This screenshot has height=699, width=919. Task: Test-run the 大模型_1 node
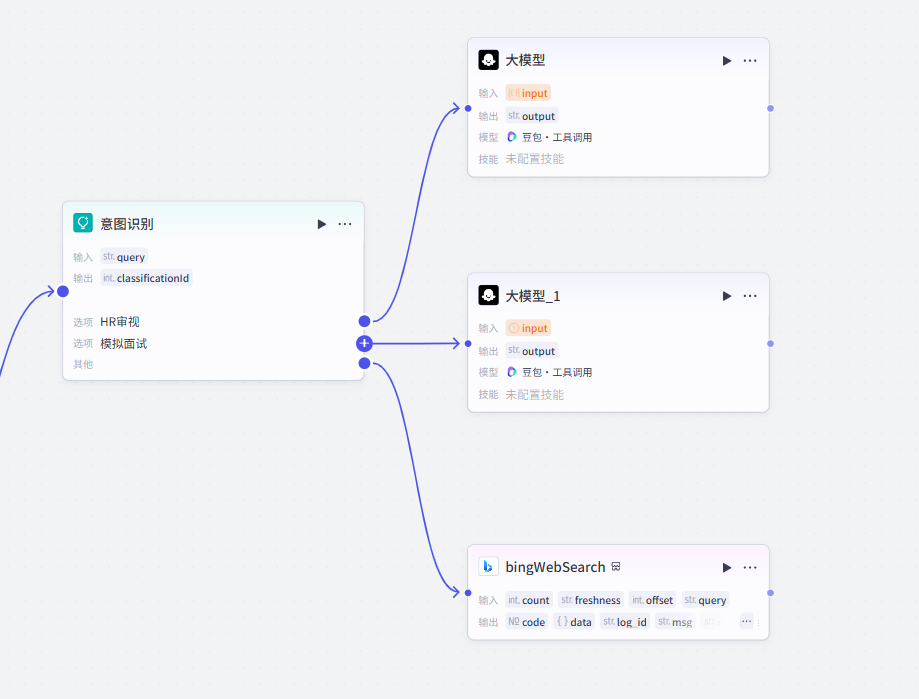[727, 296]
